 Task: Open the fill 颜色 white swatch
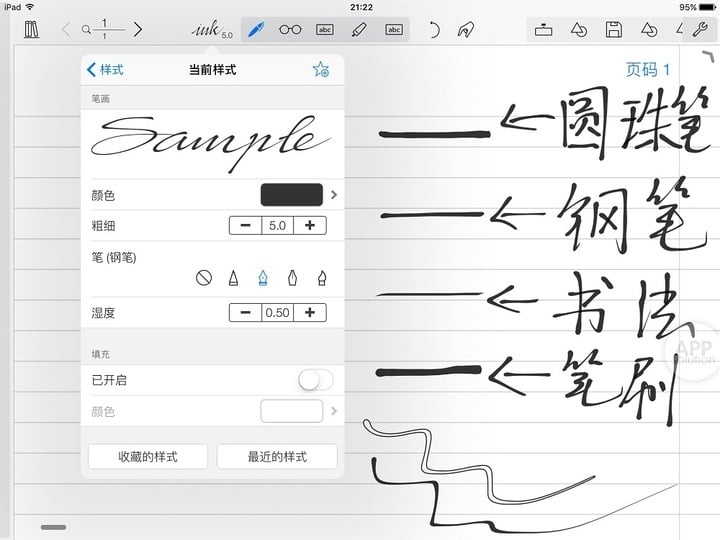[x=292, y=411]
